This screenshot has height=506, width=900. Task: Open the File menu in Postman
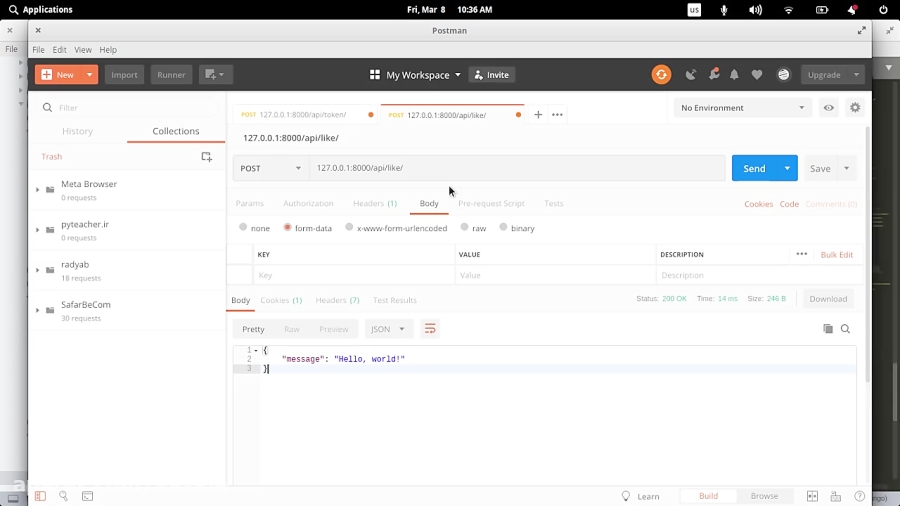point(38,49)
